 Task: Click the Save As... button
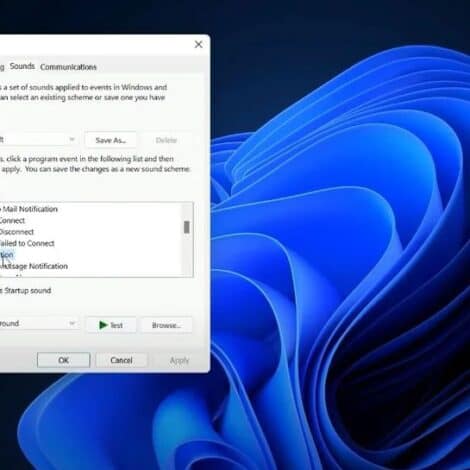[111, 140]
